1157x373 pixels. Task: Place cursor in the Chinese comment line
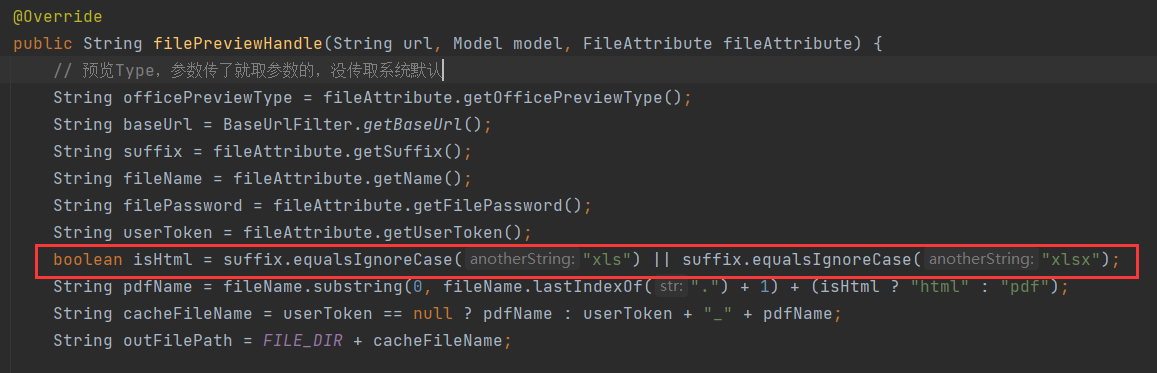[247, 71]
